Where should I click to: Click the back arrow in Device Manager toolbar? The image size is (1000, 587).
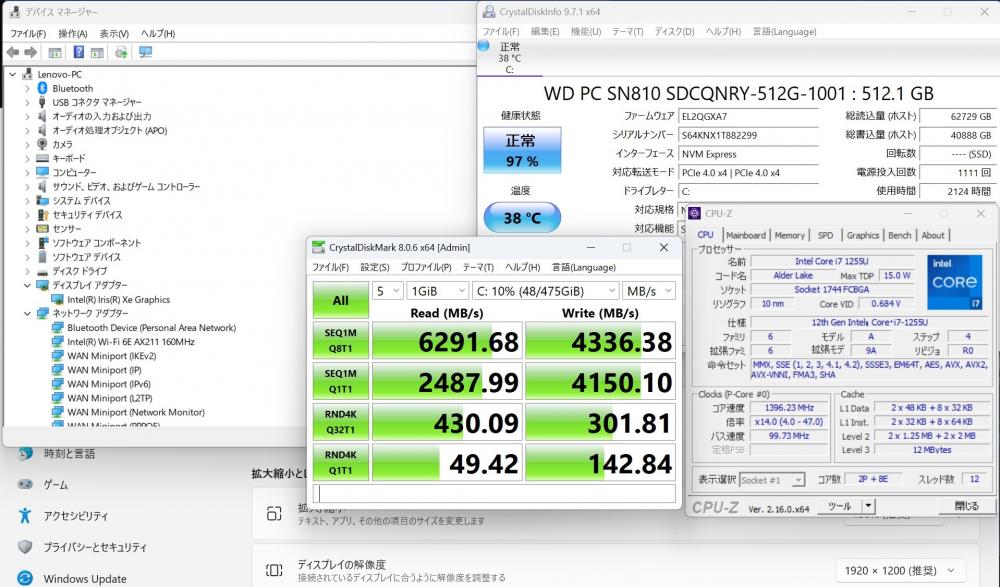(12, 52)
